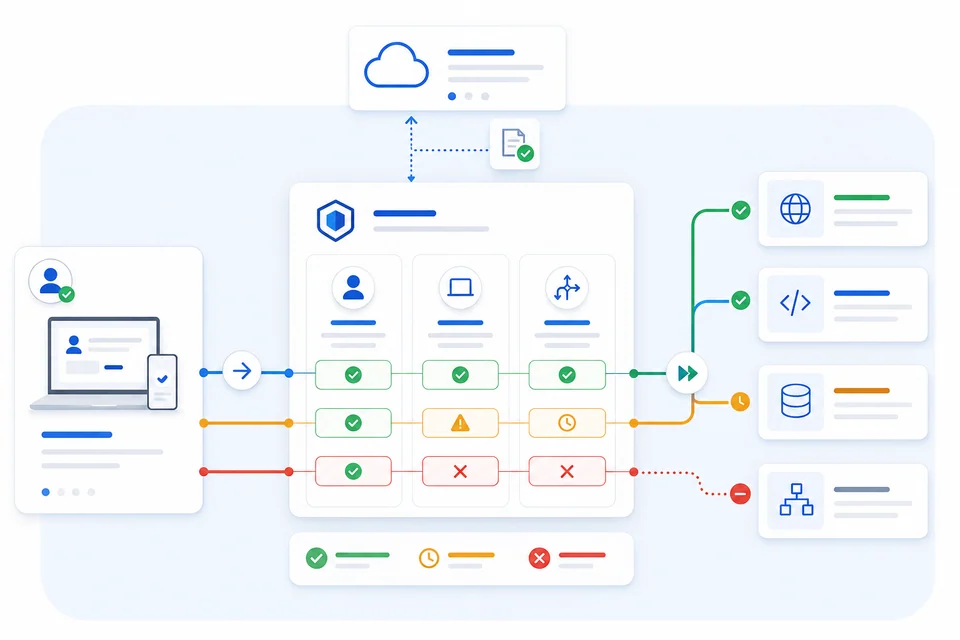This screenshot has width=960, height=640.
Task: Click the red minus circle icon
Action: [x=740, y=494]
